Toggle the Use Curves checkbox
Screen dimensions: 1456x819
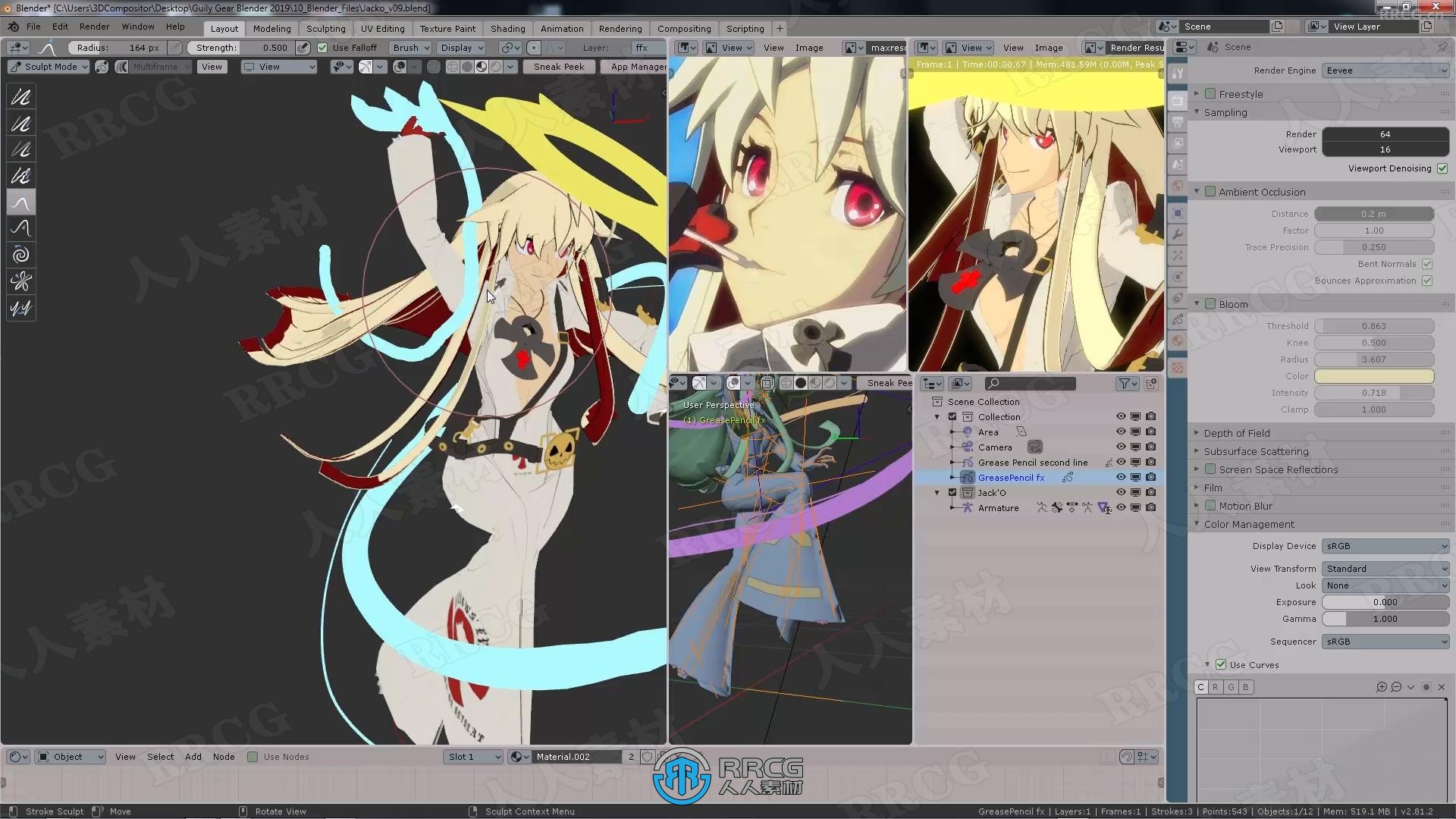pos(1221,665)
